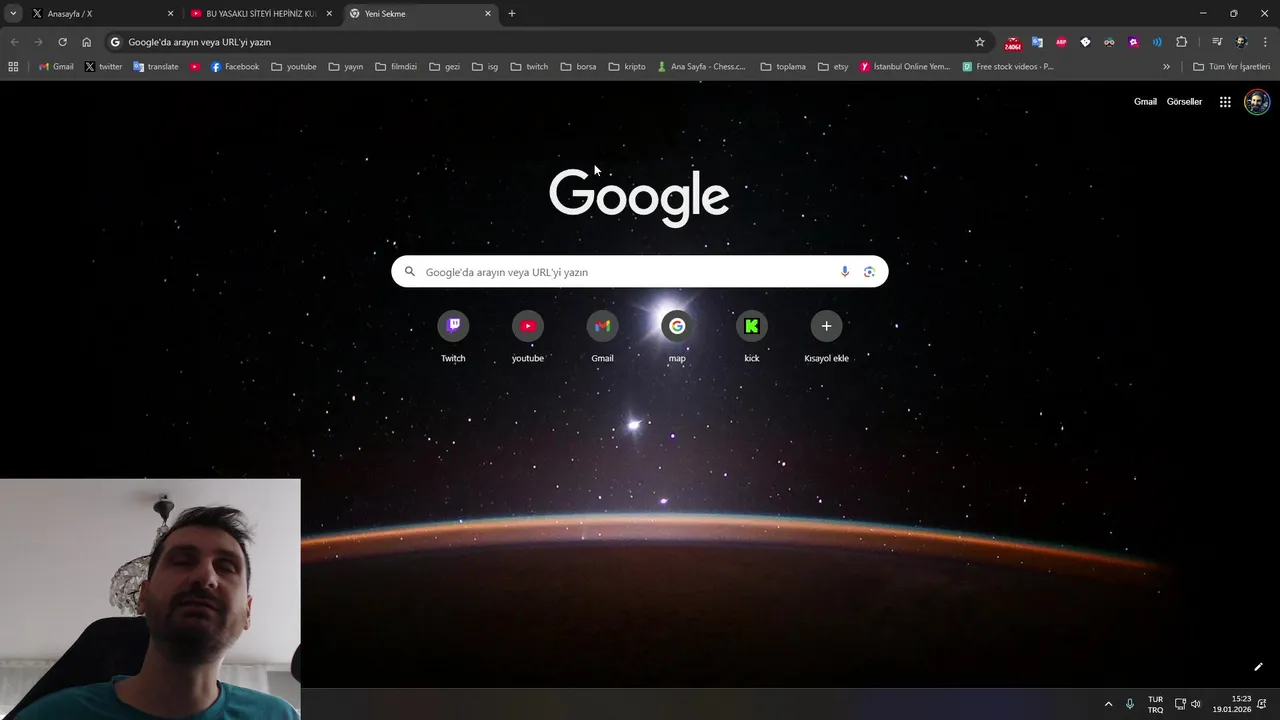Image resolution: width=1280 pixels, height=720 pixels.
Task: Open the filmdizi bookmarks folder
Action: (396, 67)
